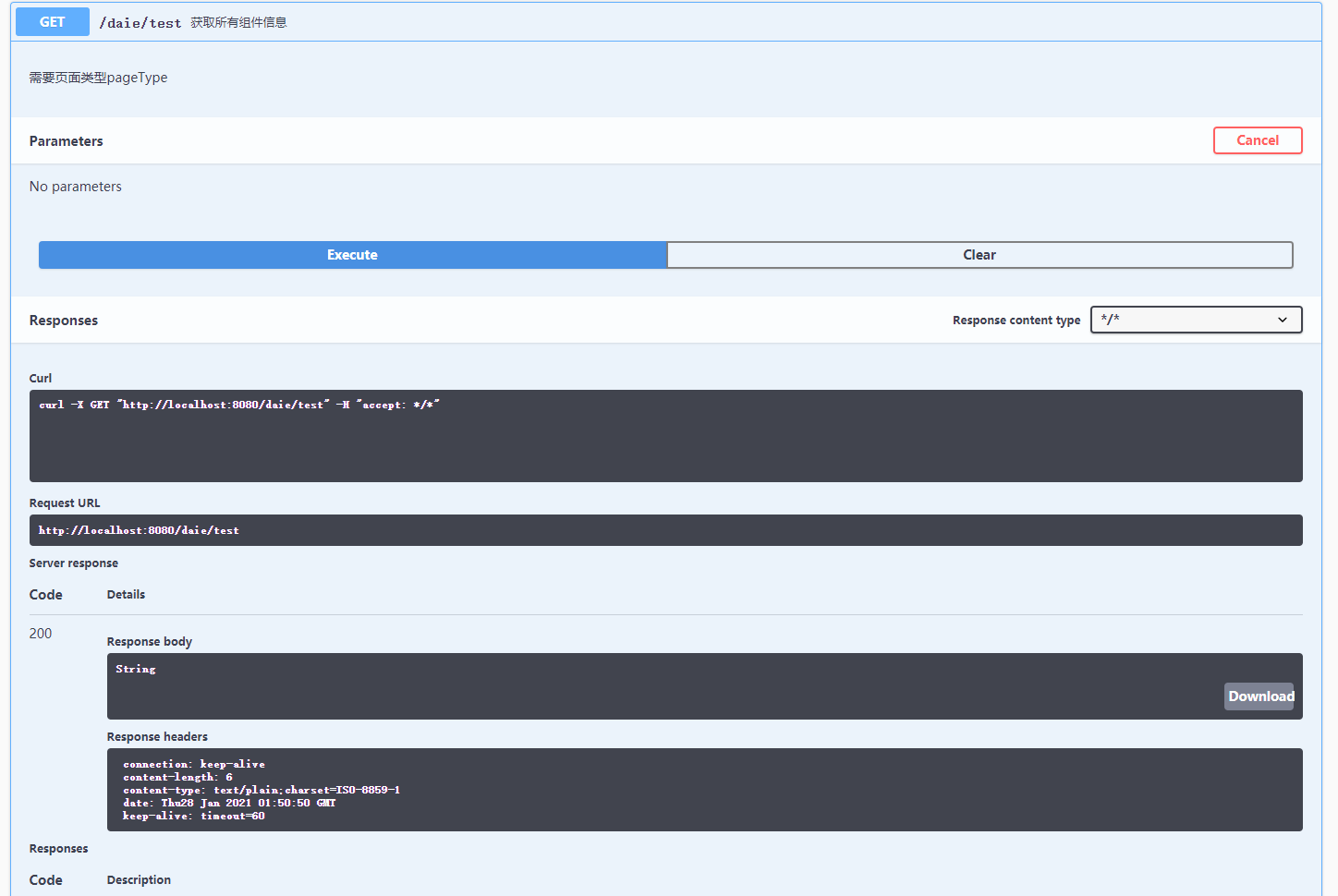This screenshot has height=896, width=1338.
Task: Click the endpoint description 获取所有组件信息
Action: (239, 21)
